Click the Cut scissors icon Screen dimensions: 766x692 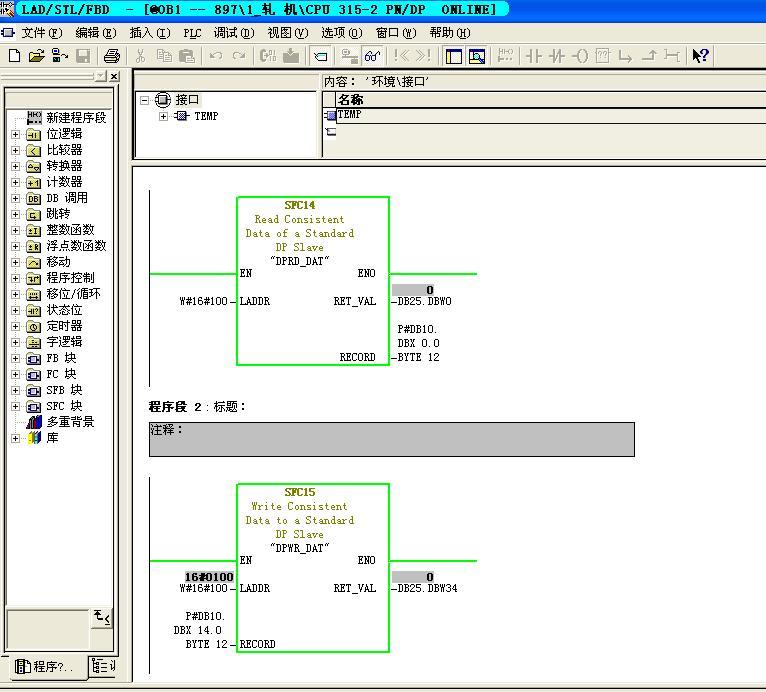point(141,56)
